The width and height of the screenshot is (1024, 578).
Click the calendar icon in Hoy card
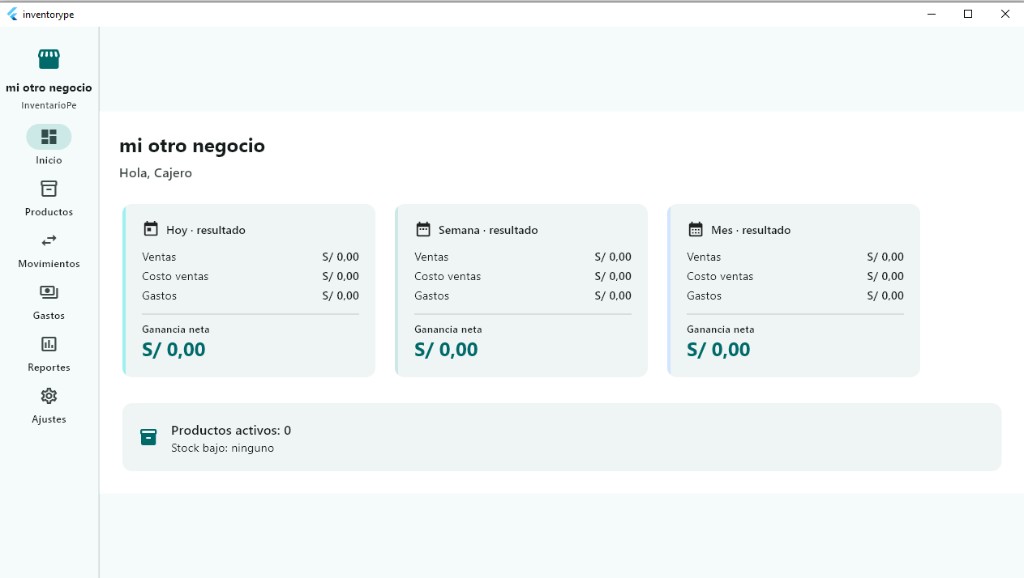tap(151, 229)
